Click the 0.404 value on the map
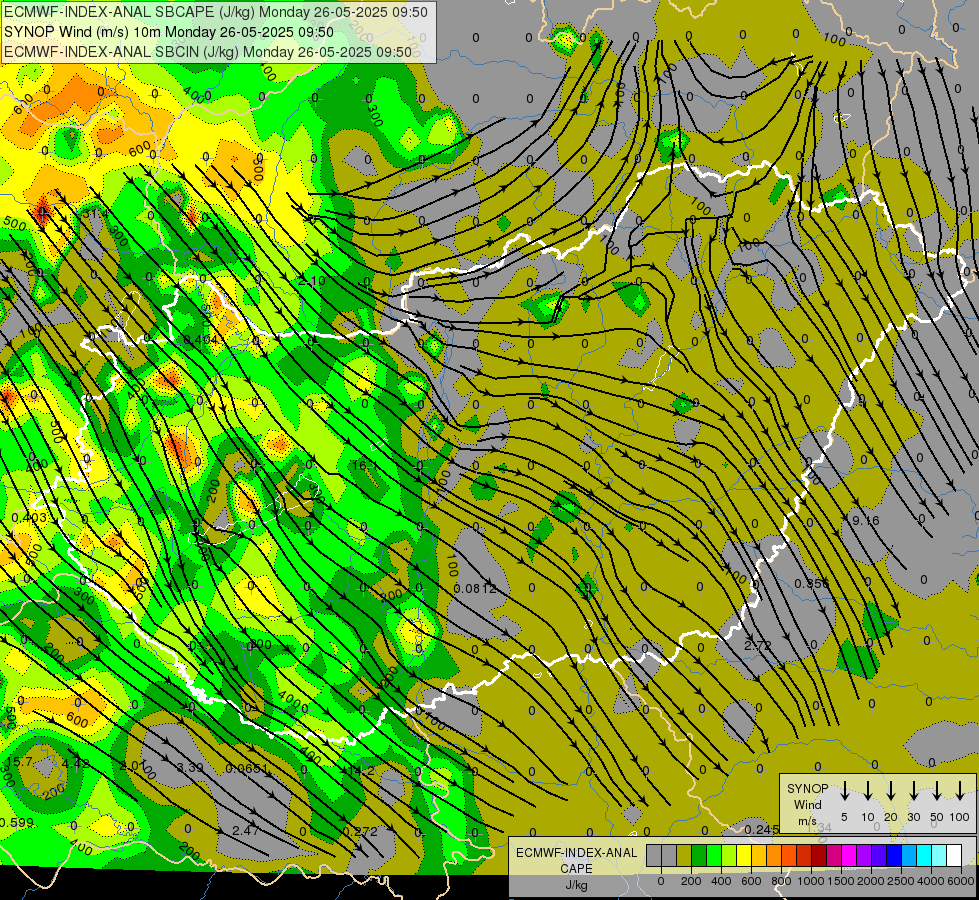979x900 pixels. [200, 340]
